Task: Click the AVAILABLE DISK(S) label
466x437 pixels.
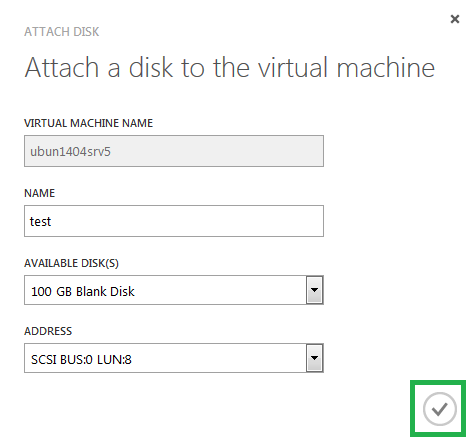Action: [x=71, y=263]
